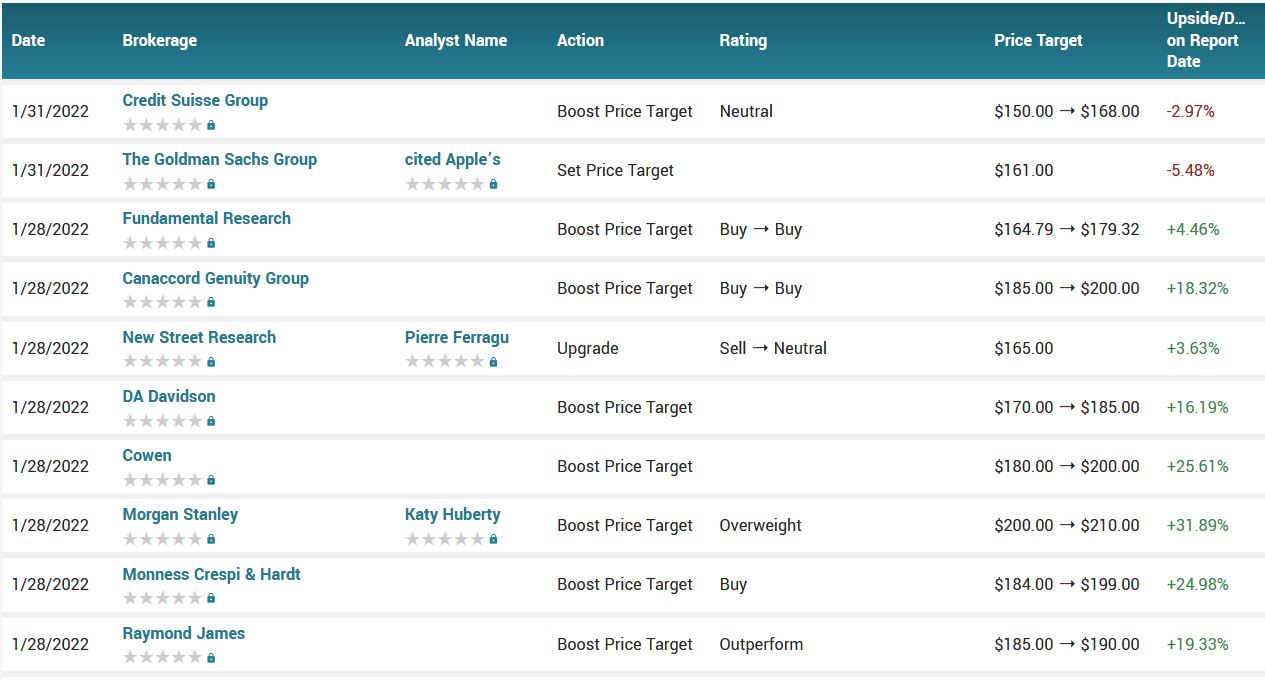Click the lock icon under DA Davidson

211,421
